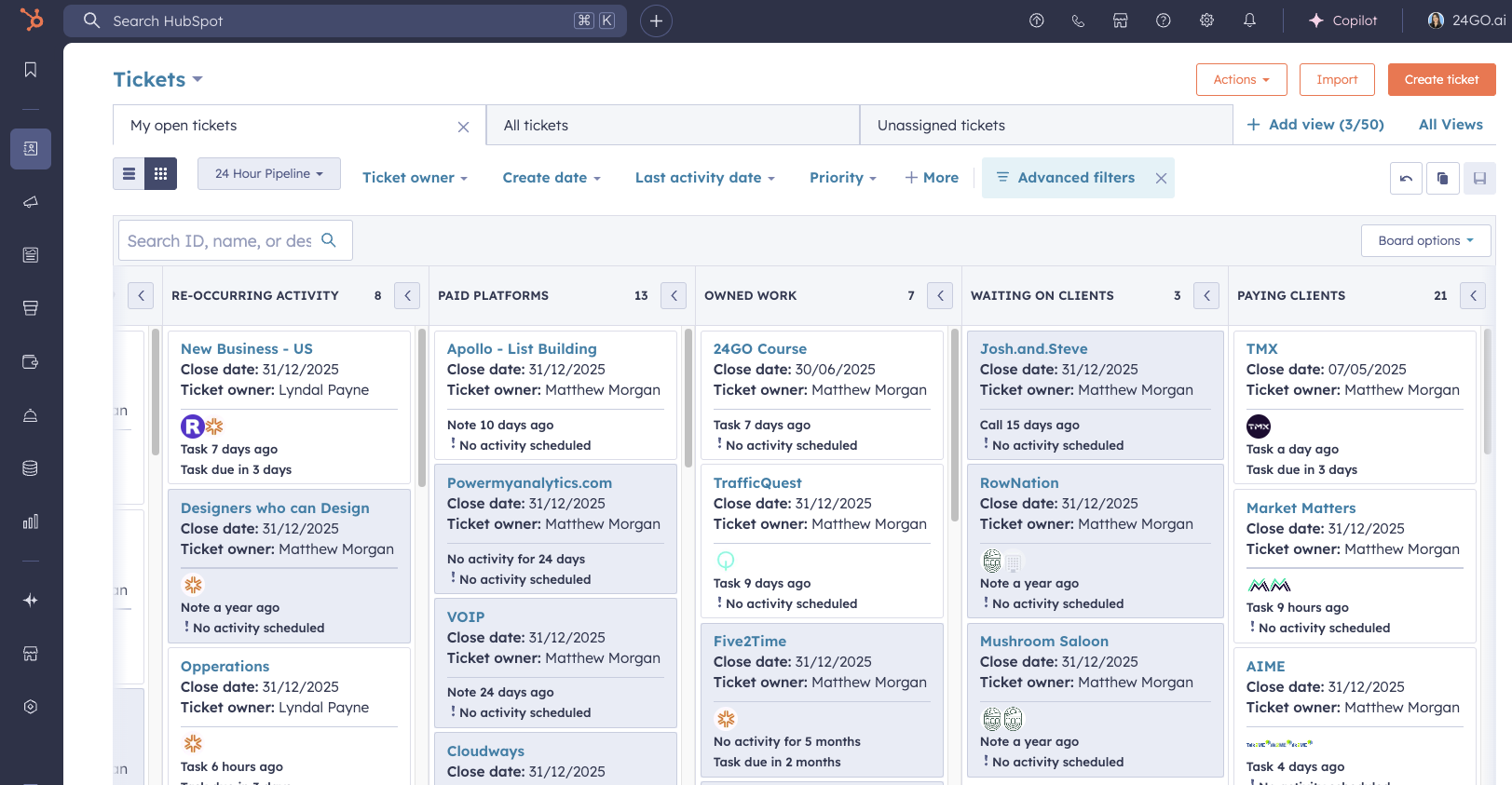Click More filters button
The width and height of the screenshot is (1512, 785).
tap(932, 178)
